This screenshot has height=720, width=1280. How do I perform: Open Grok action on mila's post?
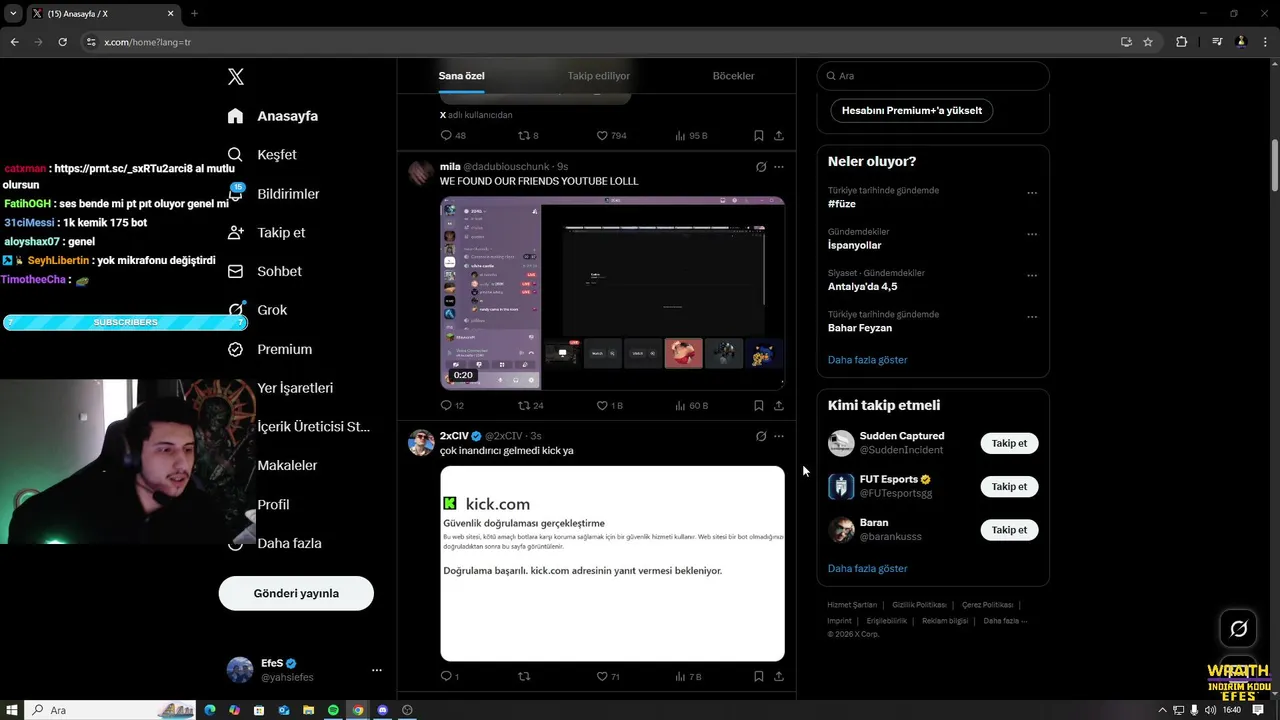761,167
